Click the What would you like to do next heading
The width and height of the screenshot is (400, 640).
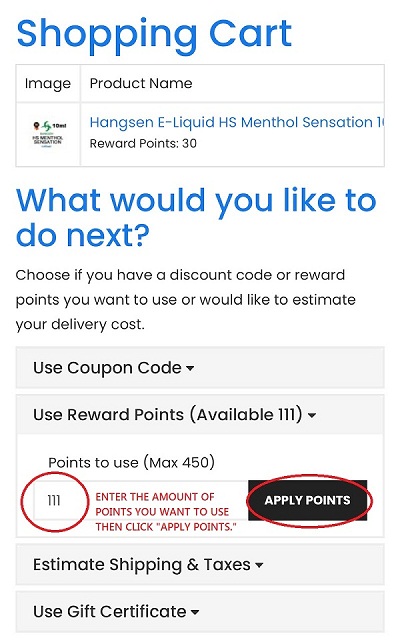coord(196,218)
